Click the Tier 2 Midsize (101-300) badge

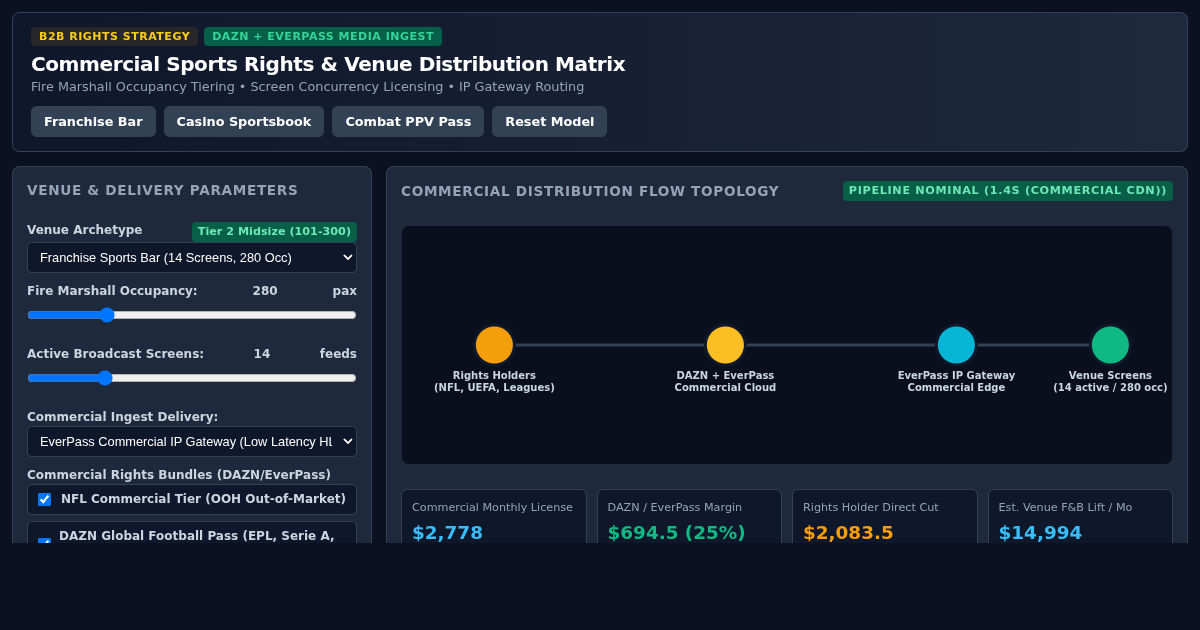pyautogui.click(x=274, y=231)
